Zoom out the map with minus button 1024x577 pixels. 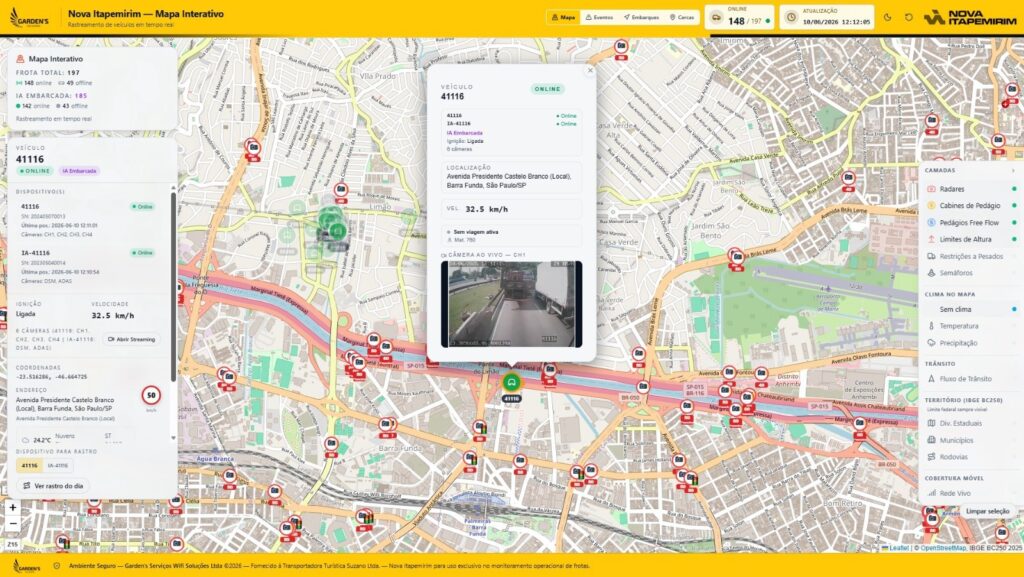tap(12, 523)
